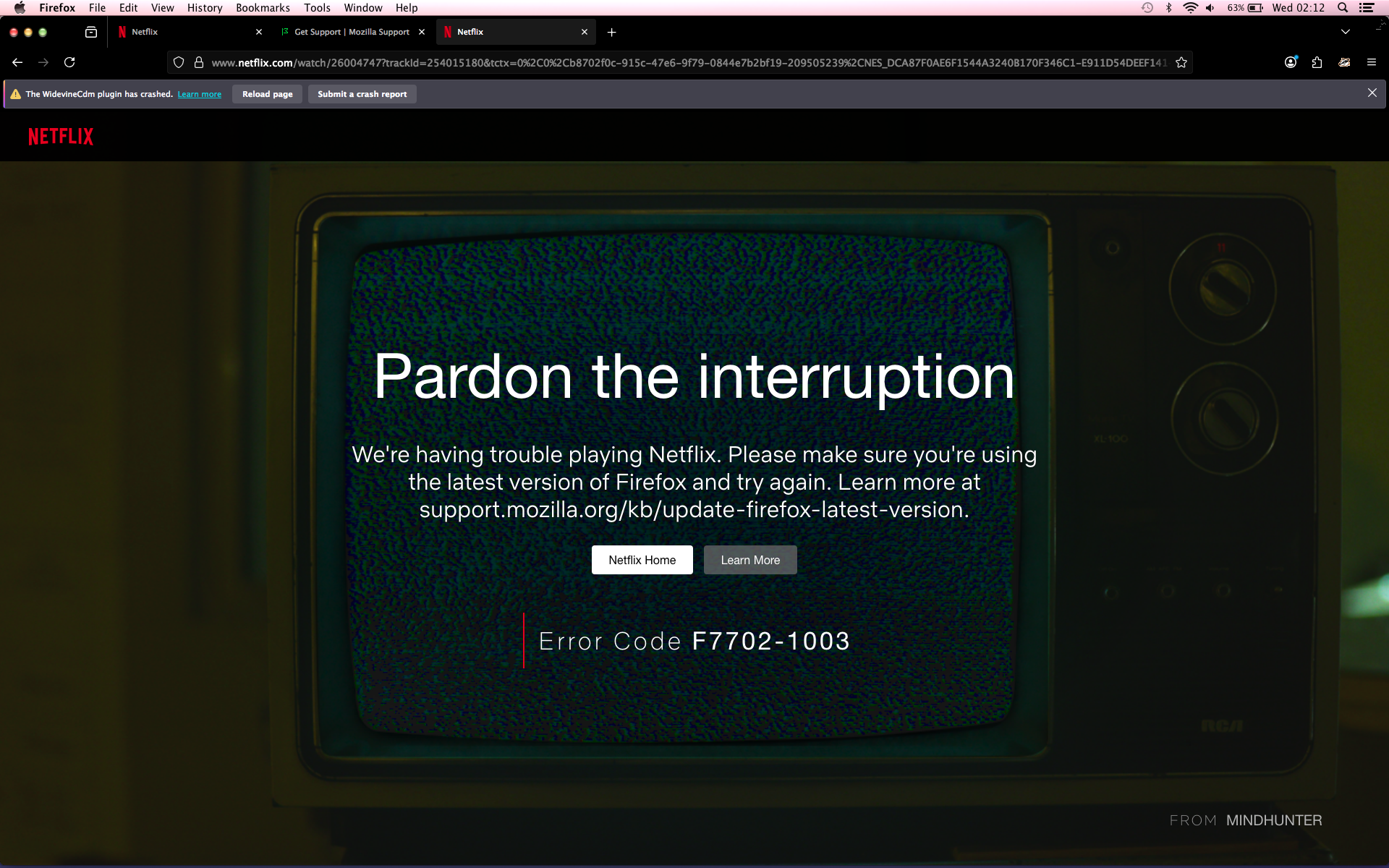Open the extensions puzzle icon
This screenshot has width=1389, height=868.
[x=1317, y=62]
